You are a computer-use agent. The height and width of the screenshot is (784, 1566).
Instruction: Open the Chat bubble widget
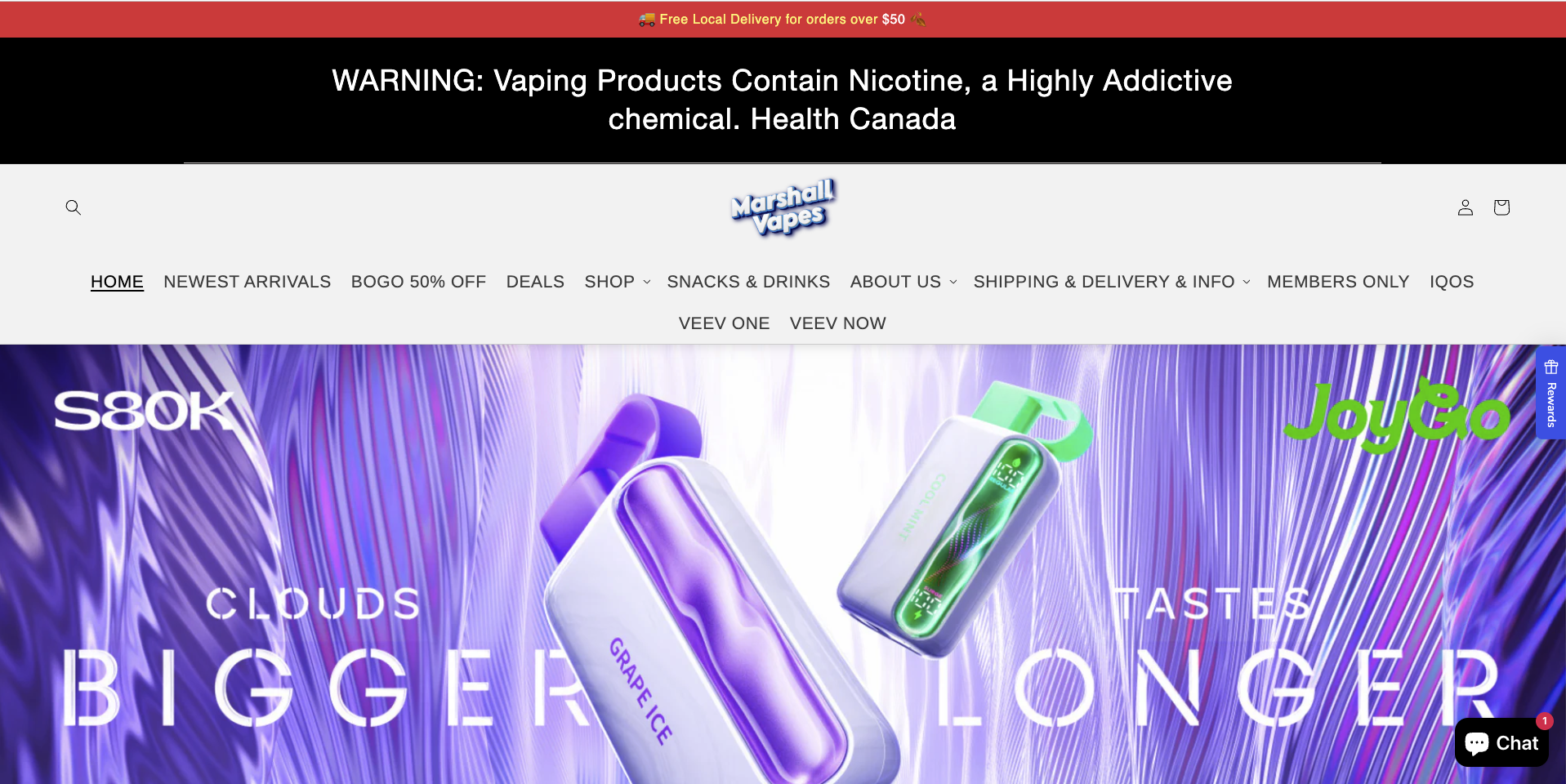1501,742
